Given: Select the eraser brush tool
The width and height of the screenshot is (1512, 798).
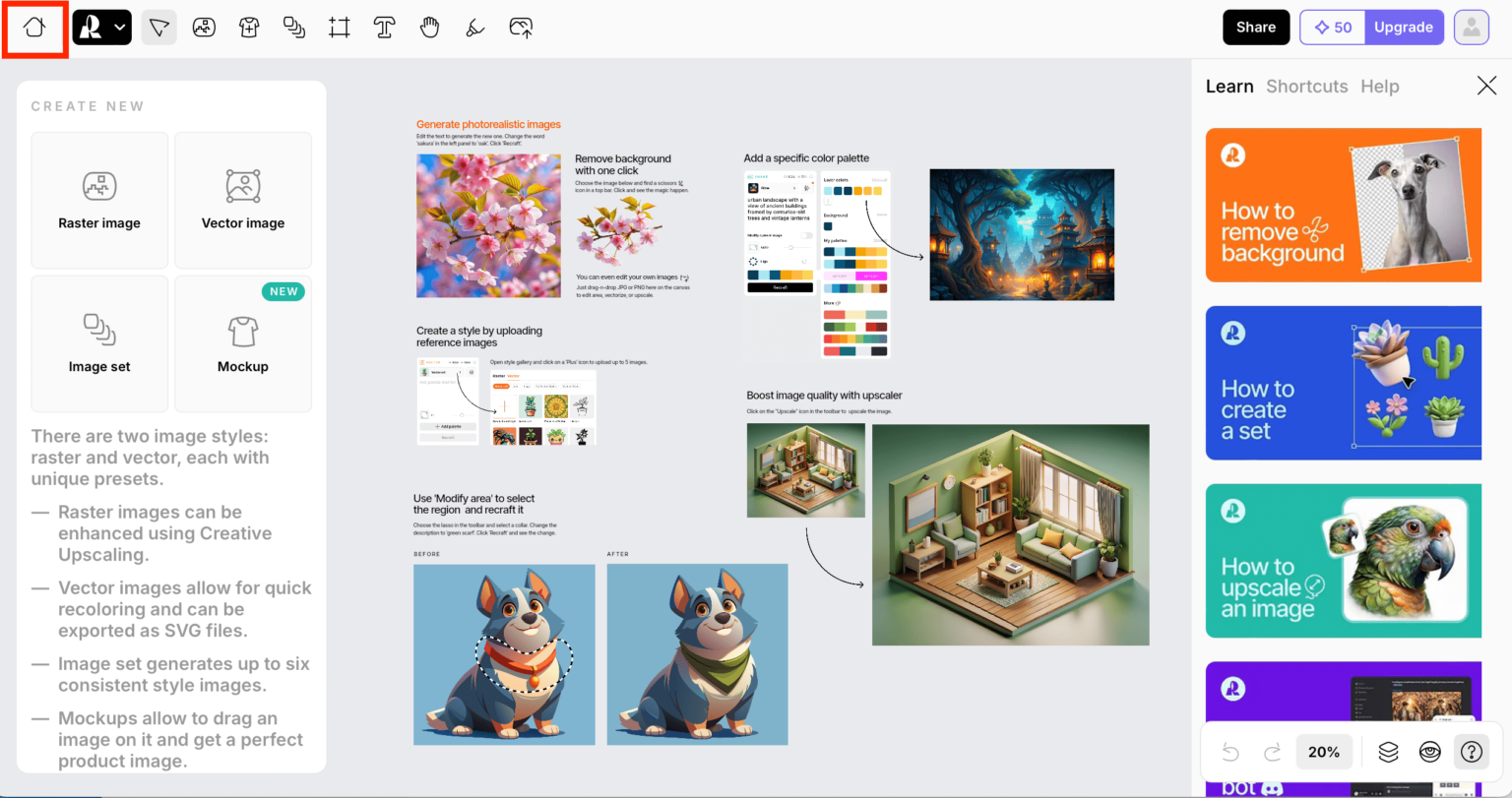Looking at the screenshot, I should click(x=474, y=28).
